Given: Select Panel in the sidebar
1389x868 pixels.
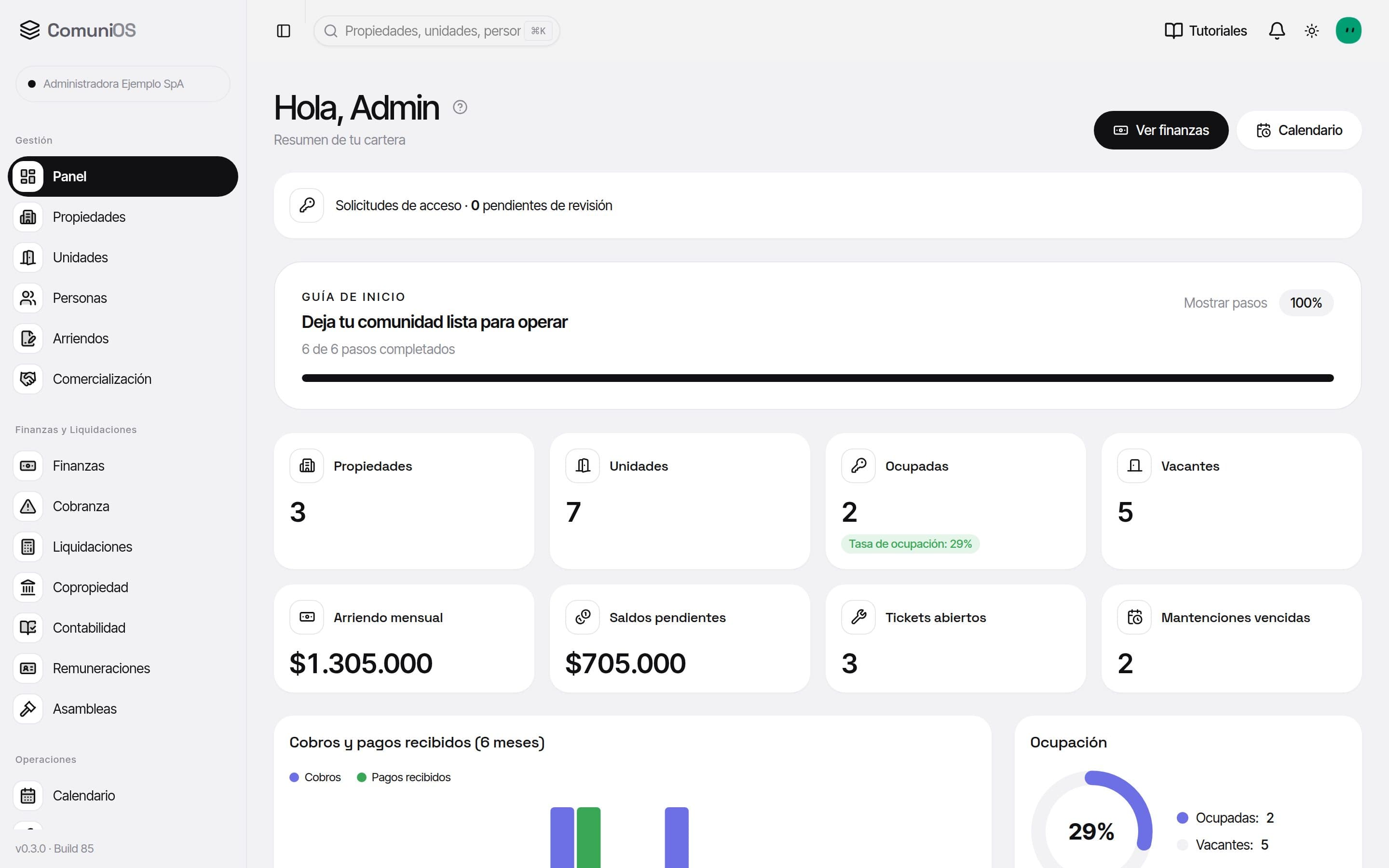Looking at the screenshot, I should click(x=123, y=176).
